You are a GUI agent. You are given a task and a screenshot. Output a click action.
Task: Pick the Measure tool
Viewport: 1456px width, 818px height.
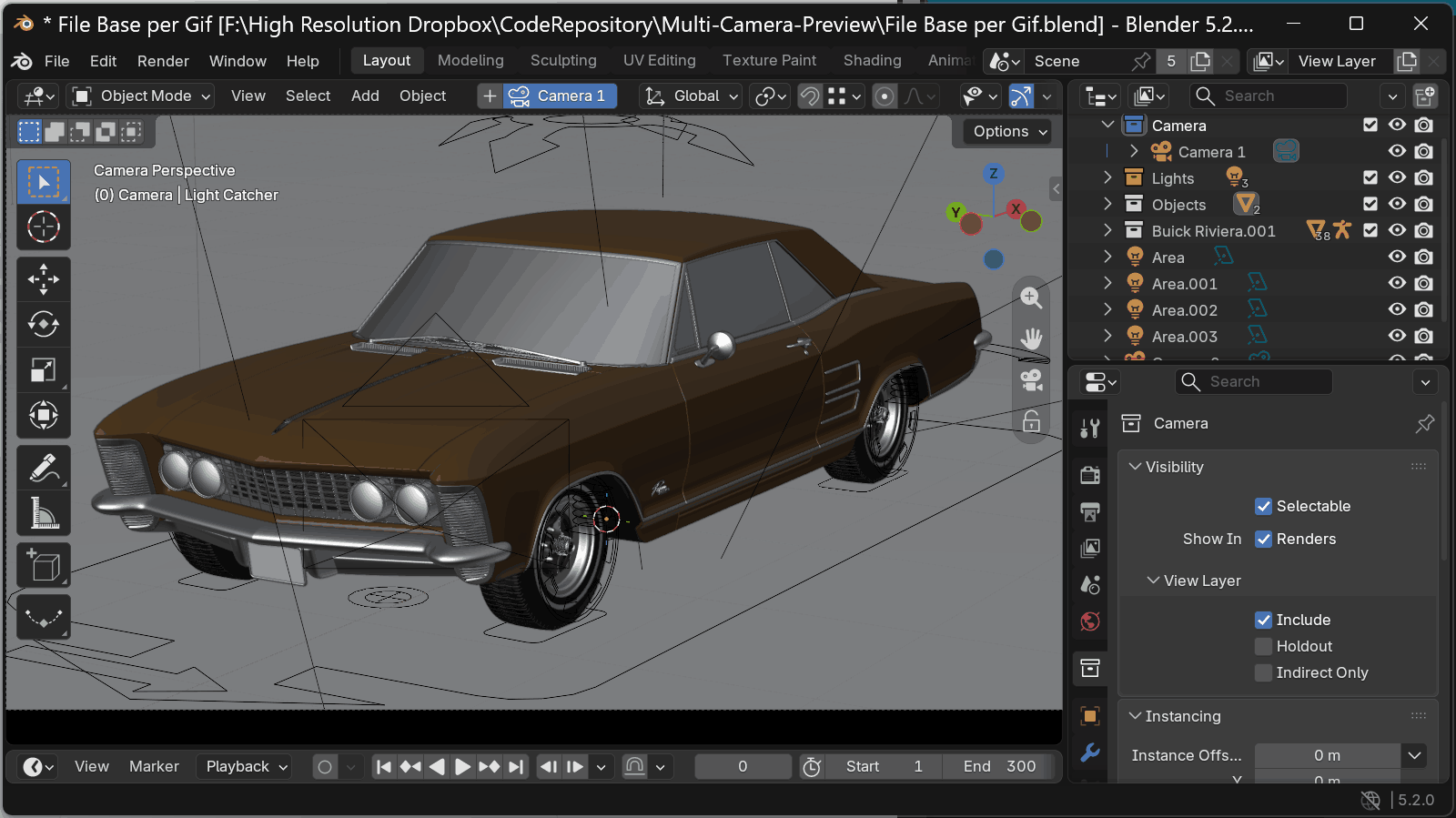(x=44, y=514)
